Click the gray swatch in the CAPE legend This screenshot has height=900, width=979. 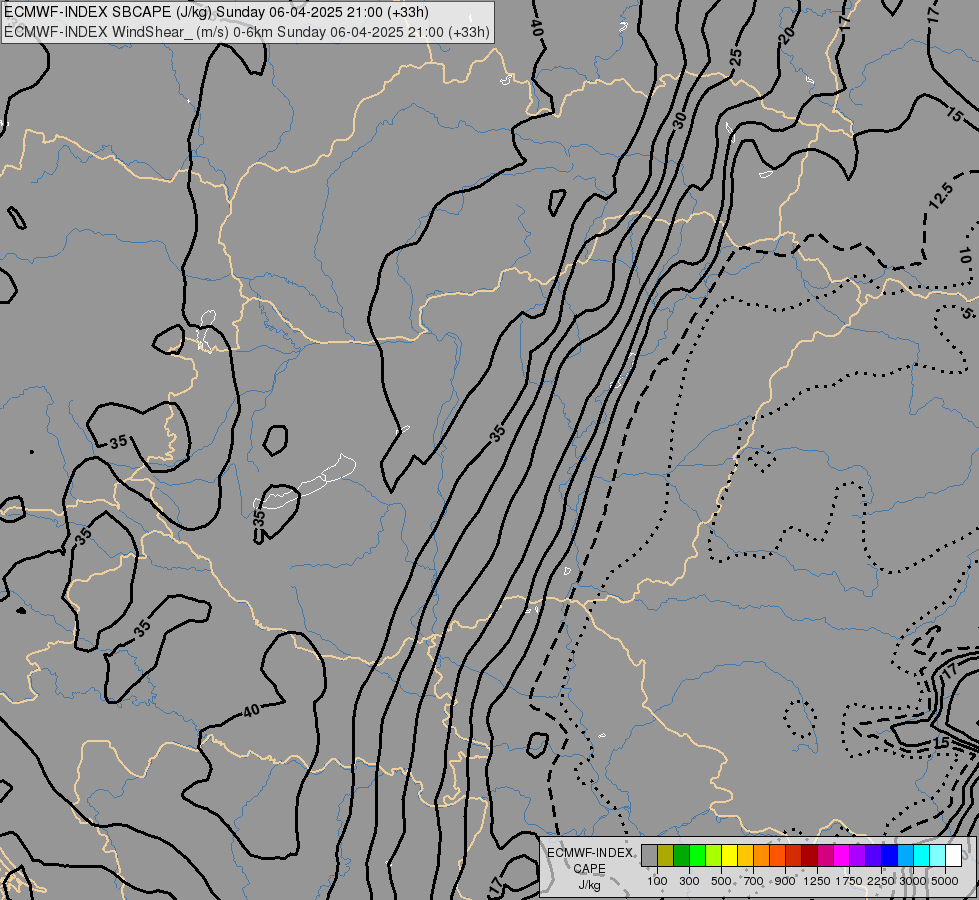pyautogui.click(x=649, y=856)
